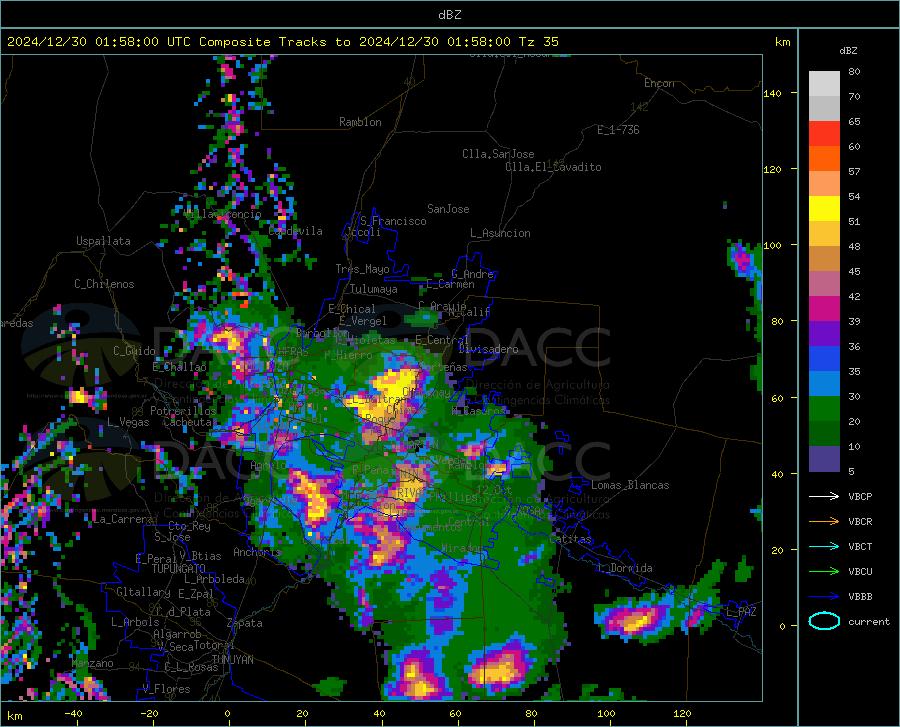
Task: Click the dBZ title at top
Action: tap(449, 15)
